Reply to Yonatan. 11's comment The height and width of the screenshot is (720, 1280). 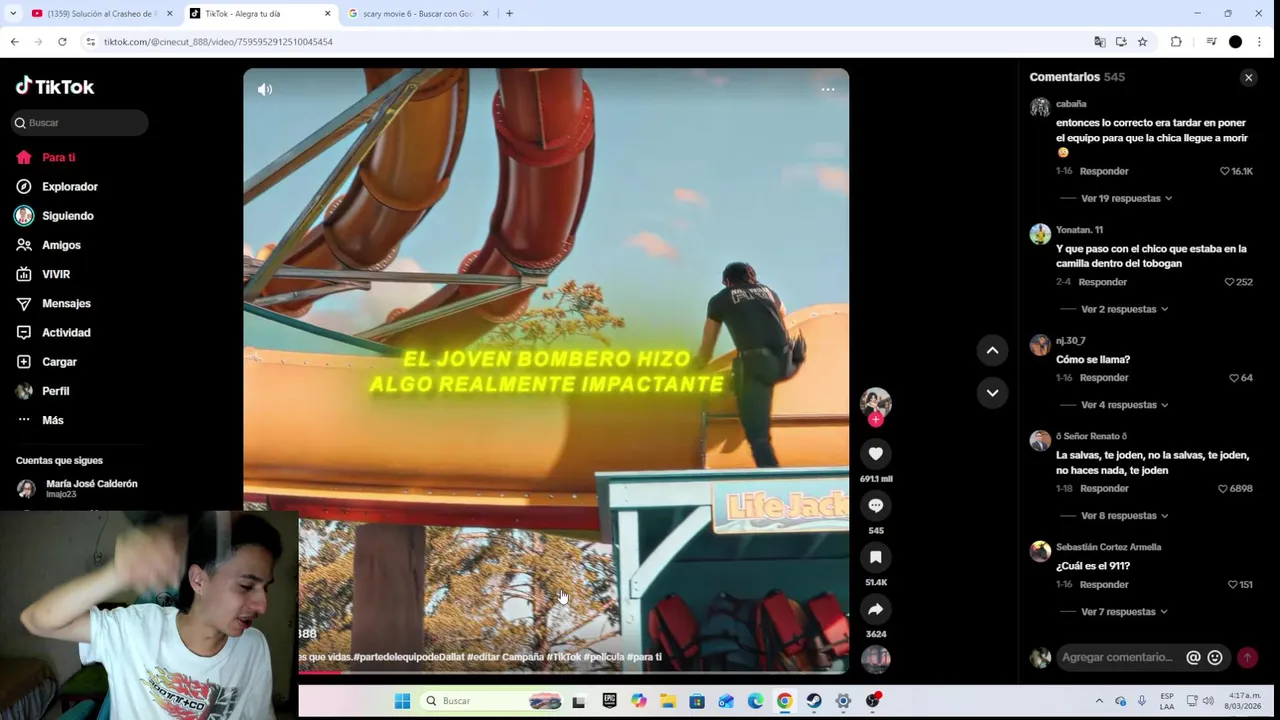(x=1102, y=282)
